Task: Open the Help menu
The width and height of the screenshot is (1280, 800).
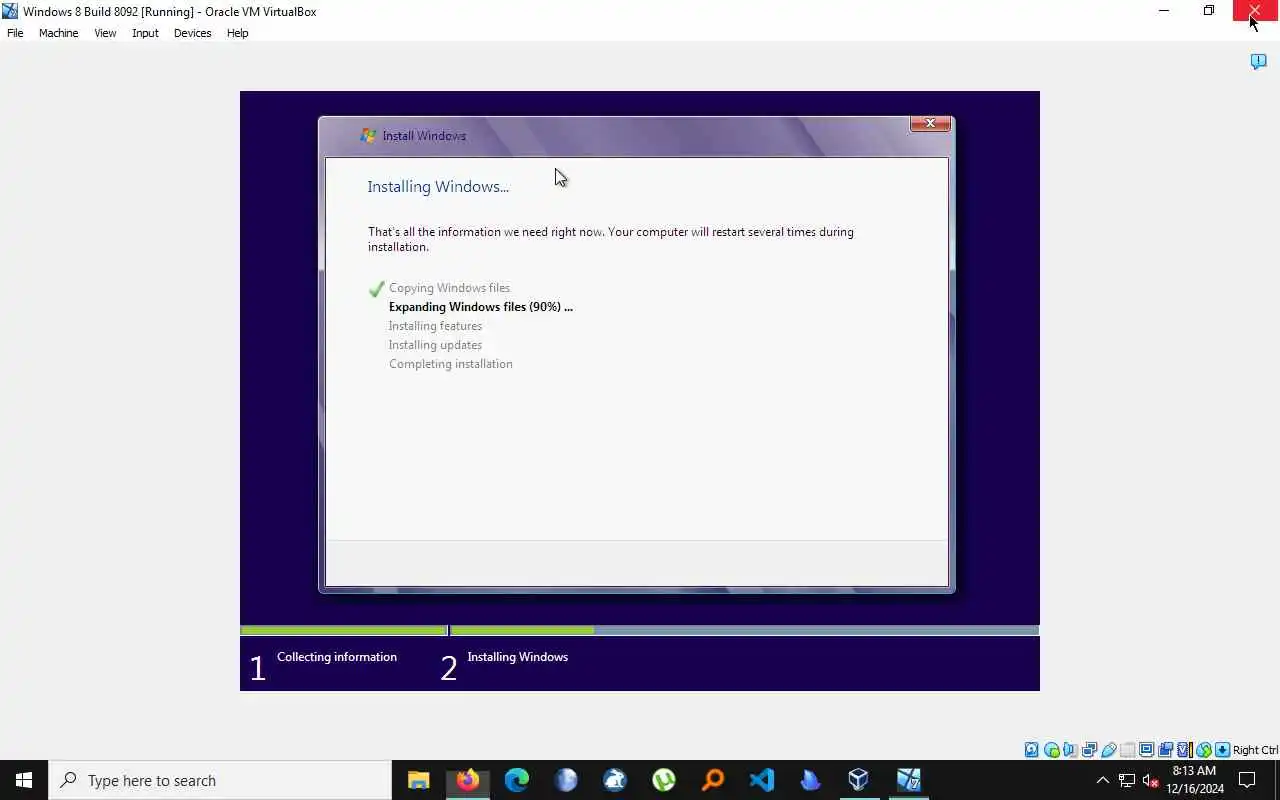Action: coord(237,33)
